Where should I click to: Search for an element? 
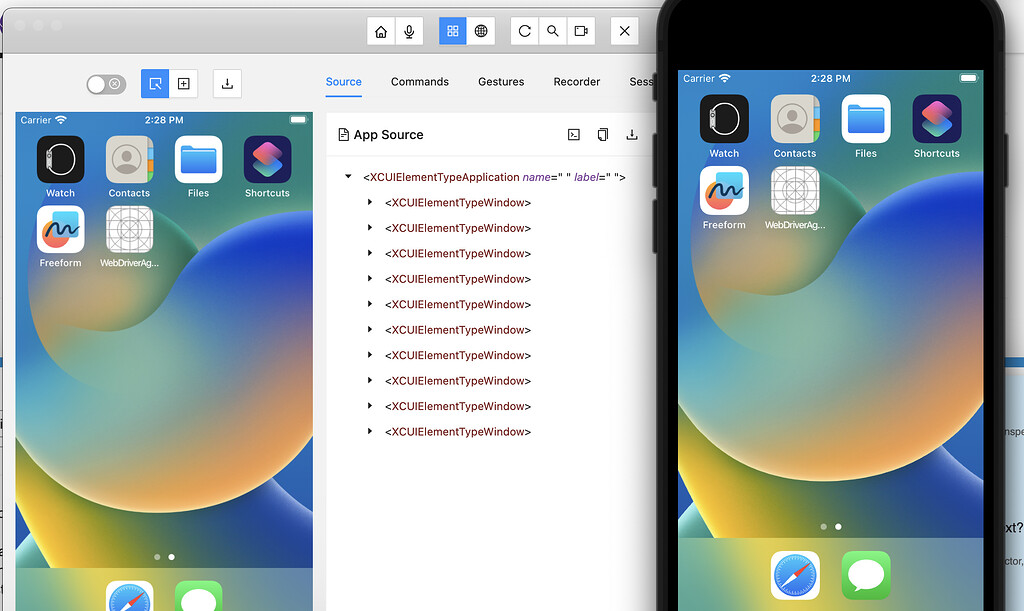552,31
